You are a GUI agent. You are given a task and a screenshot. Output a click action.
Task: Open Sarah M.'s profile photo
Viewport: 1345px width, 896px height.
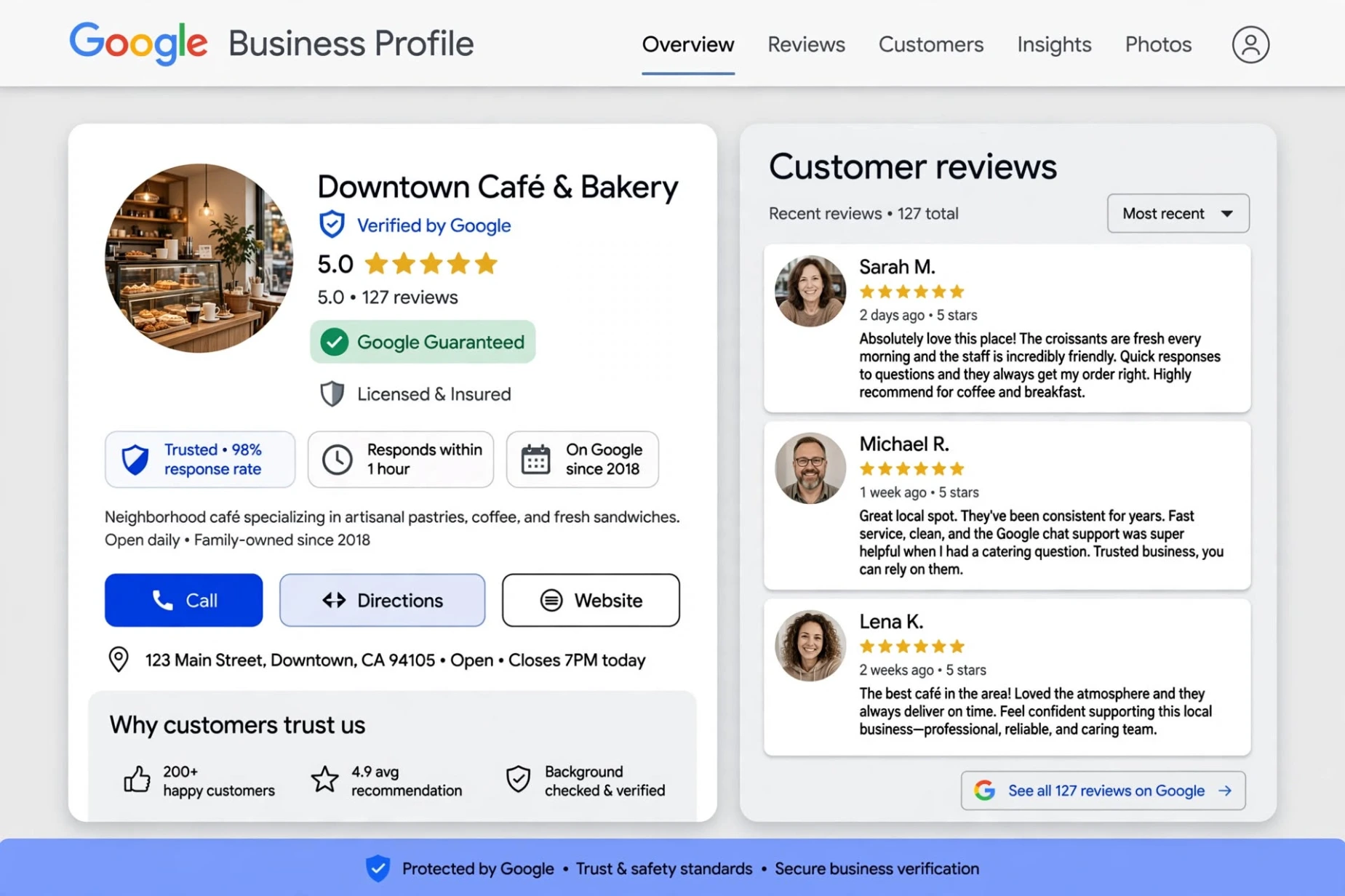(x=810, y=291)
